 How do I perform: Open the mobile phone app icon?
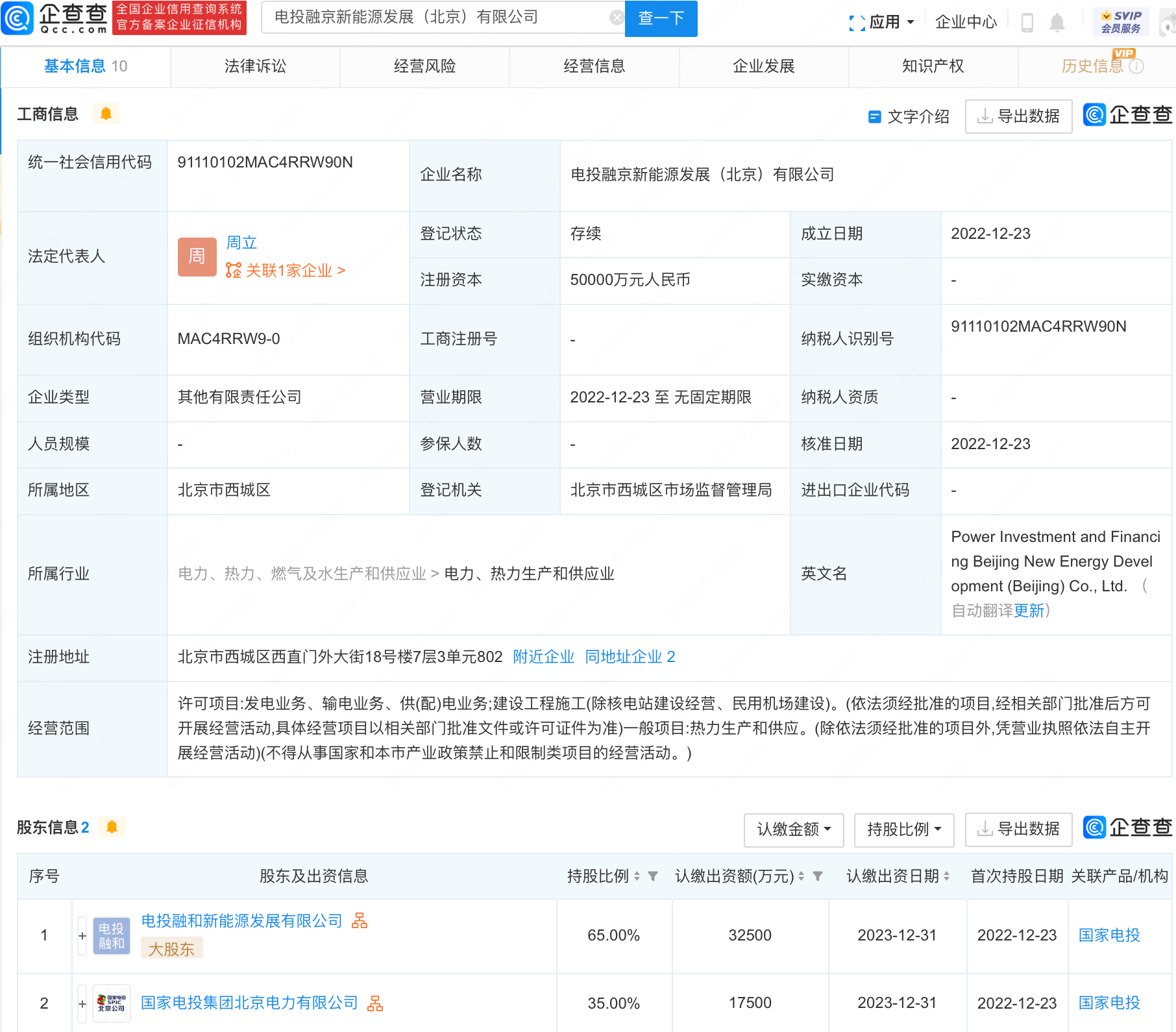pos(1027,23)
